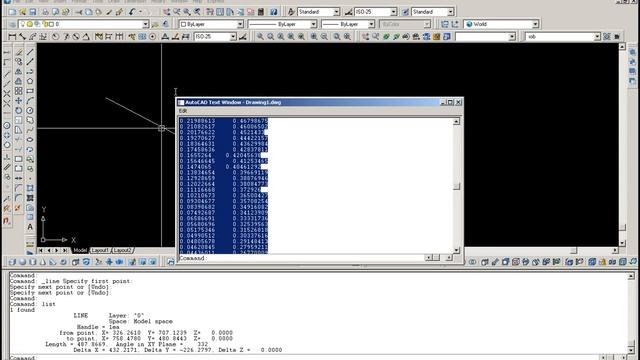The image size is (640, 360).
Task: Select the Arc draw tool
Action: tap(30, 101)
